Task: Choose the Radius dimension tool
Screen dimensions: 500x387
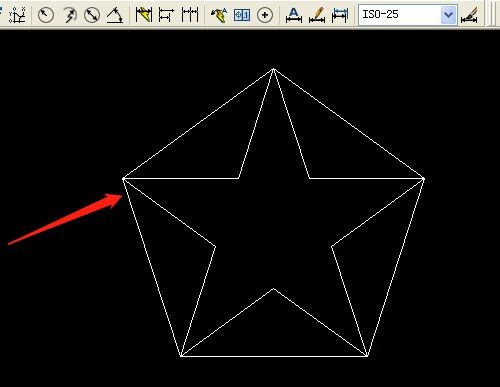Action: point(46,15)
